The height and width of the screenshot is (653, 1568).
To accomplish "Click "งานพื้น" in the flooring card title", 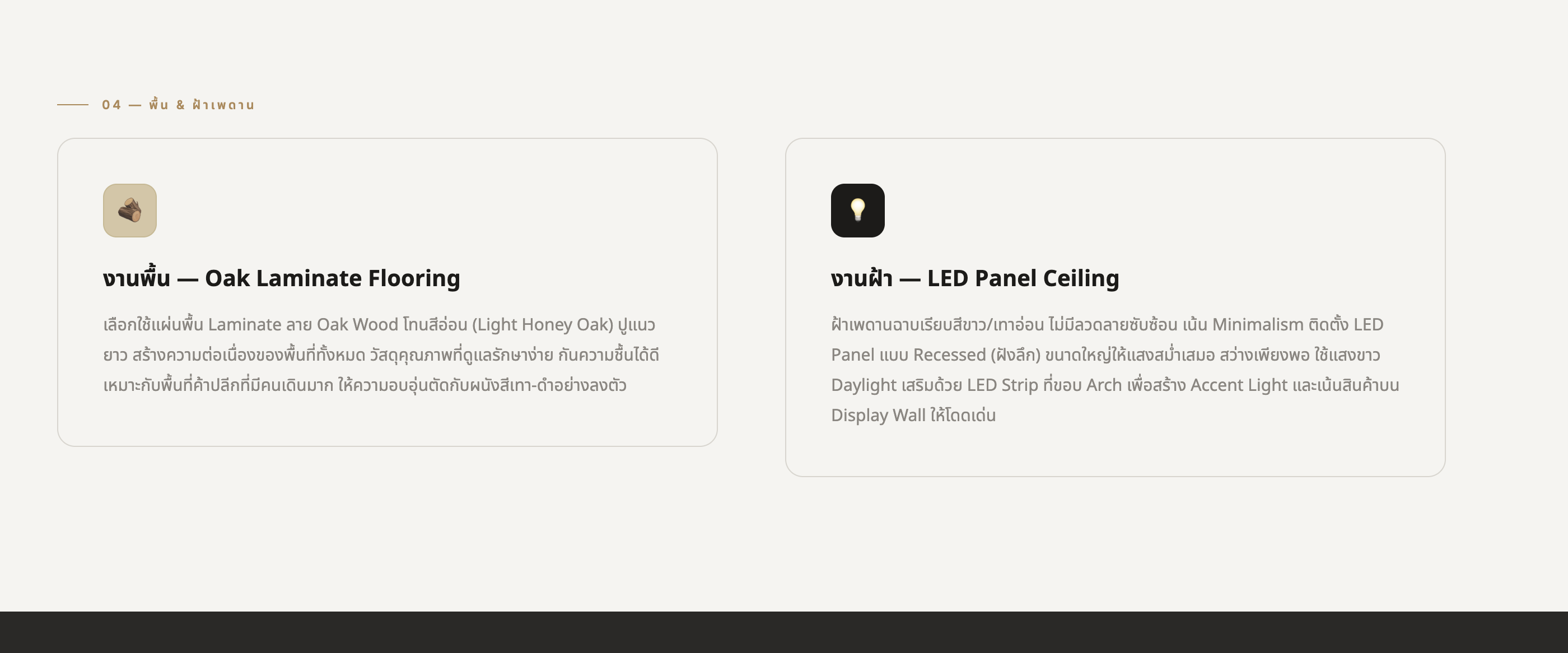I will coord(136,278).
